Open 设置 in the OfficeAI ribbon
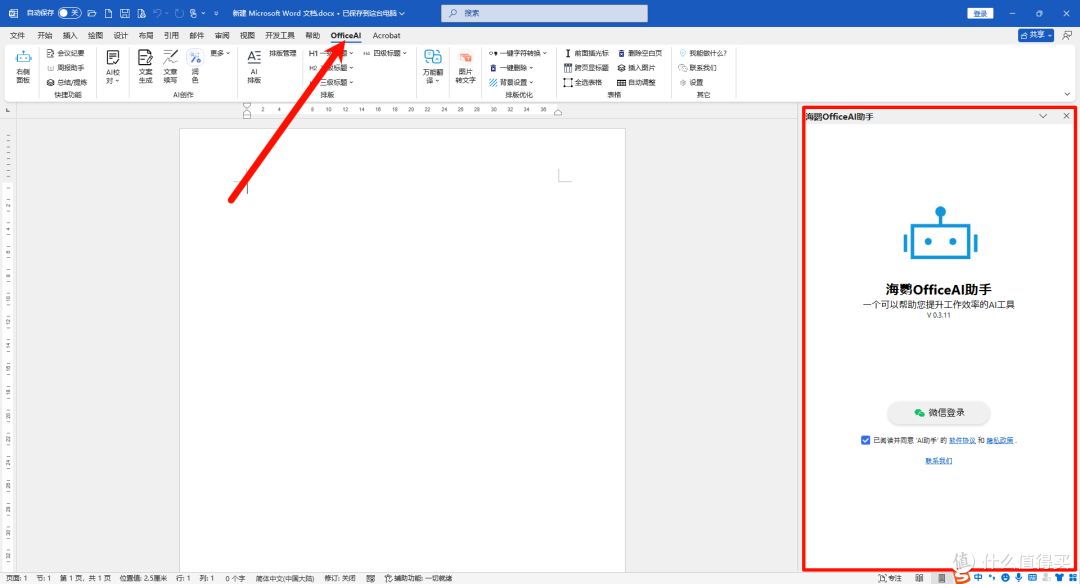The width and height of the screenshot is (1080, 584). click(x=692, y=82)
